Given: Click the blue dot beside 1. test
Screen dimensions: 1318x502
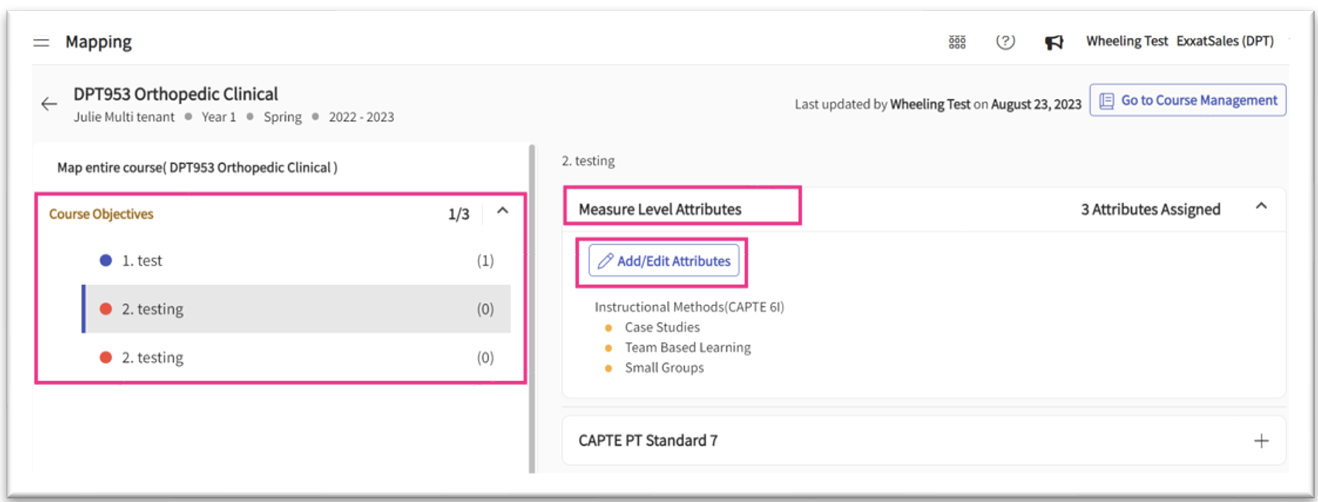Looking at the screenshot, I should tap(106, 261).
